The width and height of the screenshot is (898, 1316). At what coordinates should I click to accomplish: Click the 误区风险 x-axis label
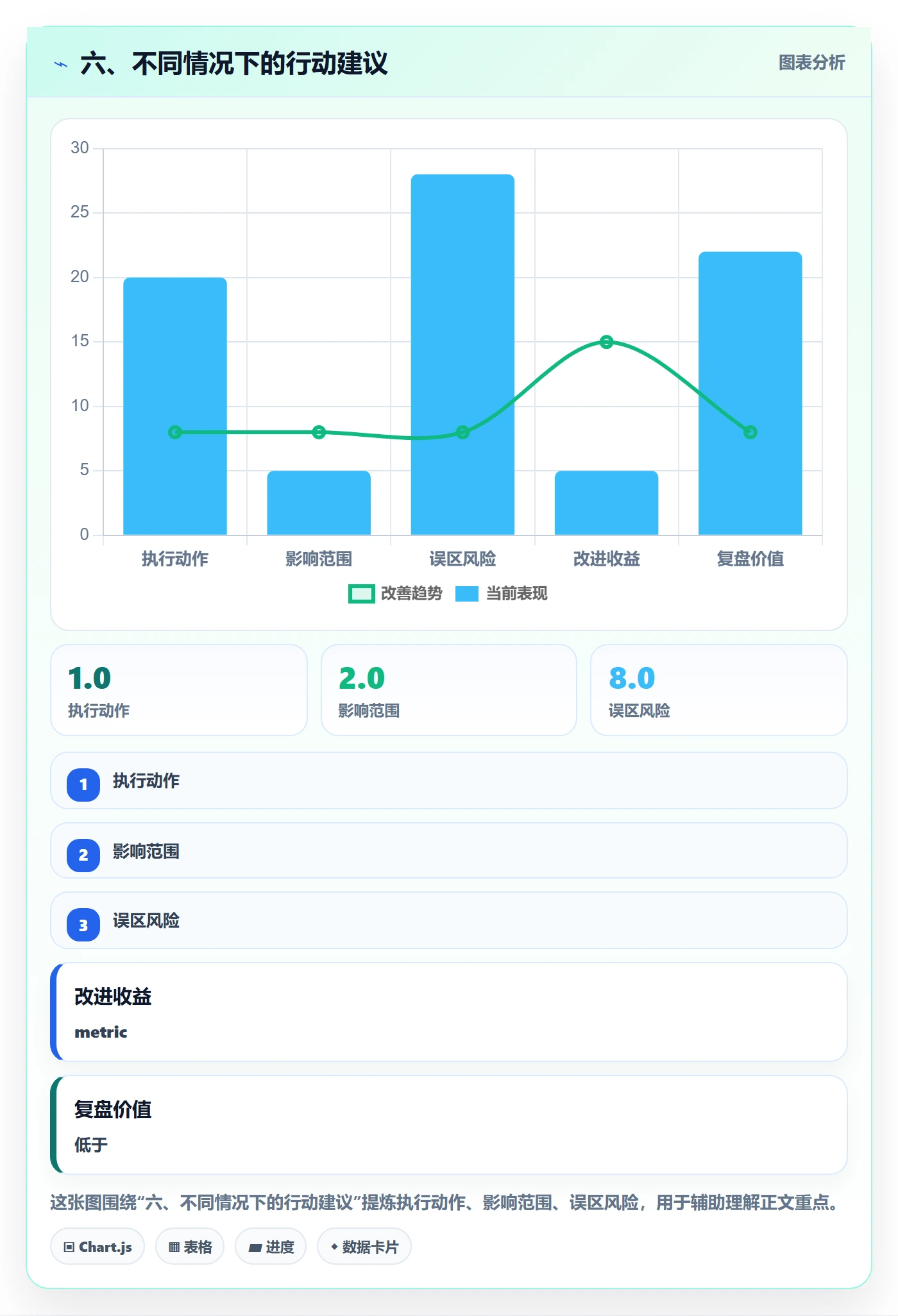pos(462,559)
